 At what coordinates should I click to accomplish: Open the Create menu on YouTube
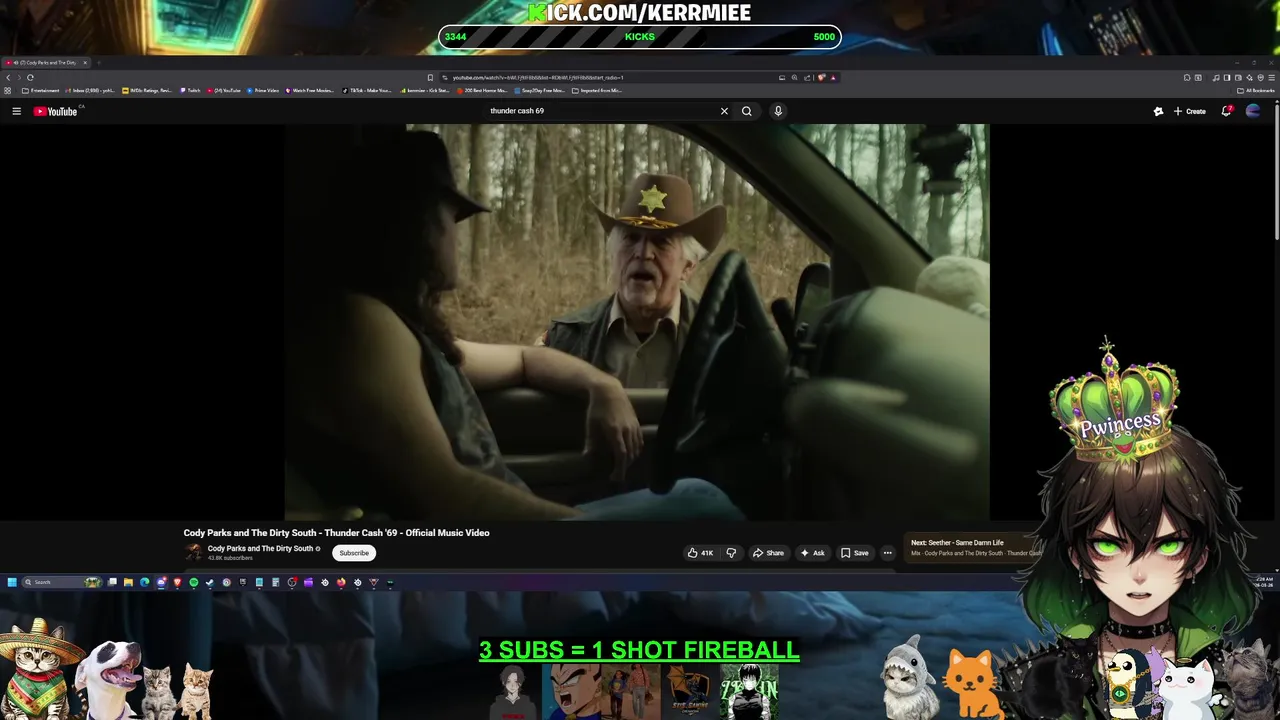coord(1190,111)
